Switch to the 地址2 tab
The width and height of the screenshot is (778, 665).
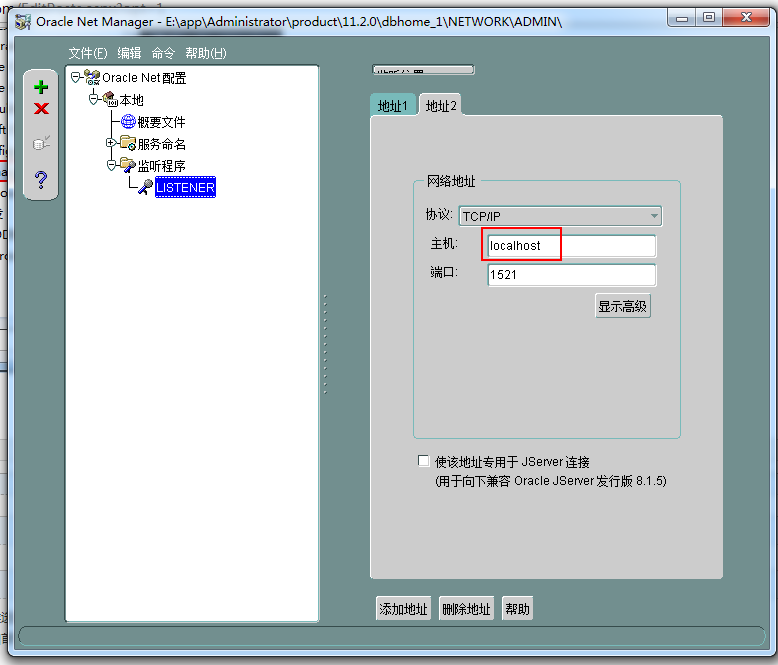pos(441,105)
